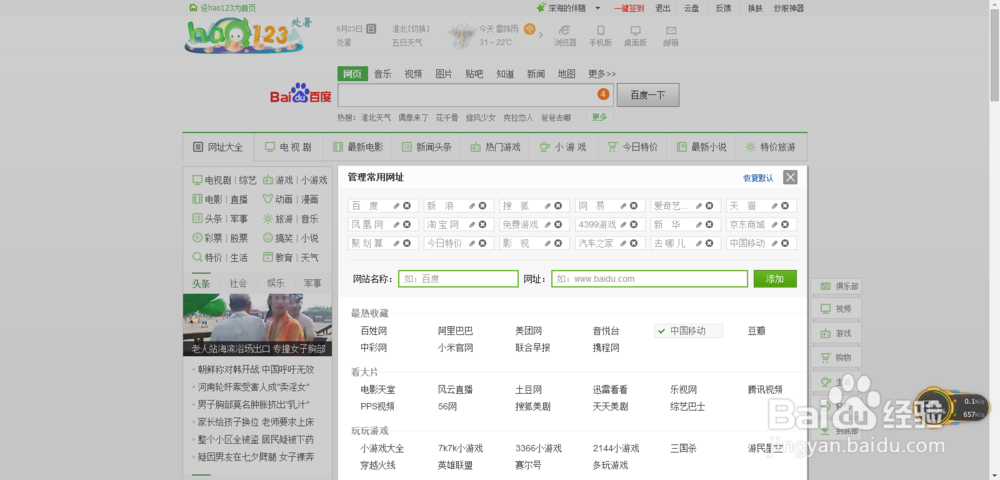
Task: Click 退出 to log out
Action: coord(663,8)
